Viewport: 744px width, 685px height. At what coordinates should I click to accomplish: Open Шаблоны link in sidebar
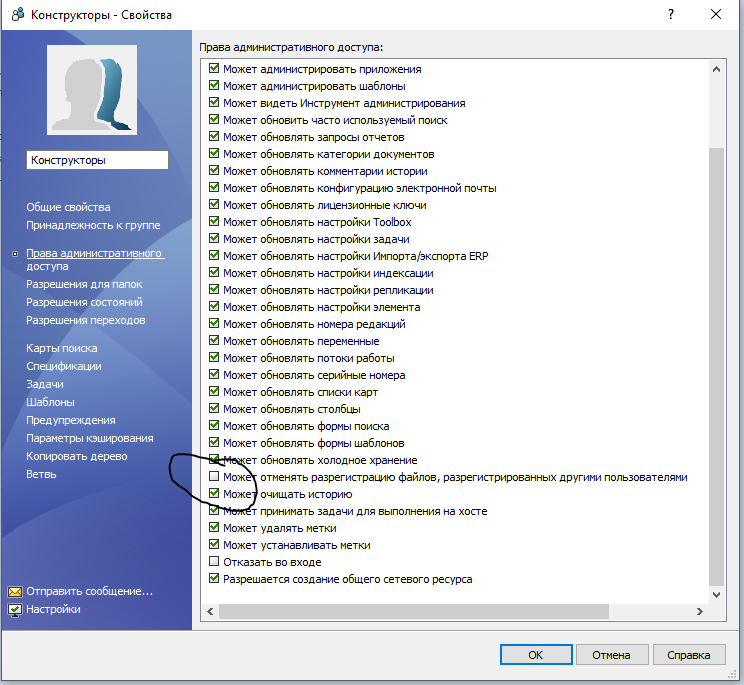point(50,402)
